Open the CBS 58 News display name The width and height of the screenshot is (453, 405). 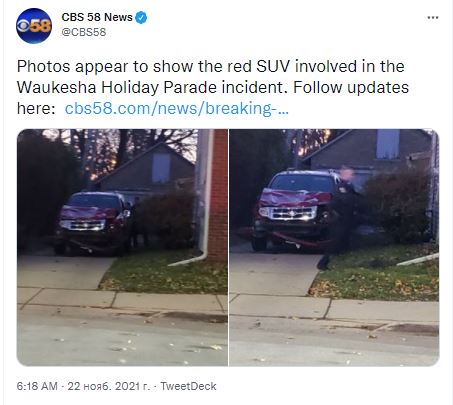[97, 17]
